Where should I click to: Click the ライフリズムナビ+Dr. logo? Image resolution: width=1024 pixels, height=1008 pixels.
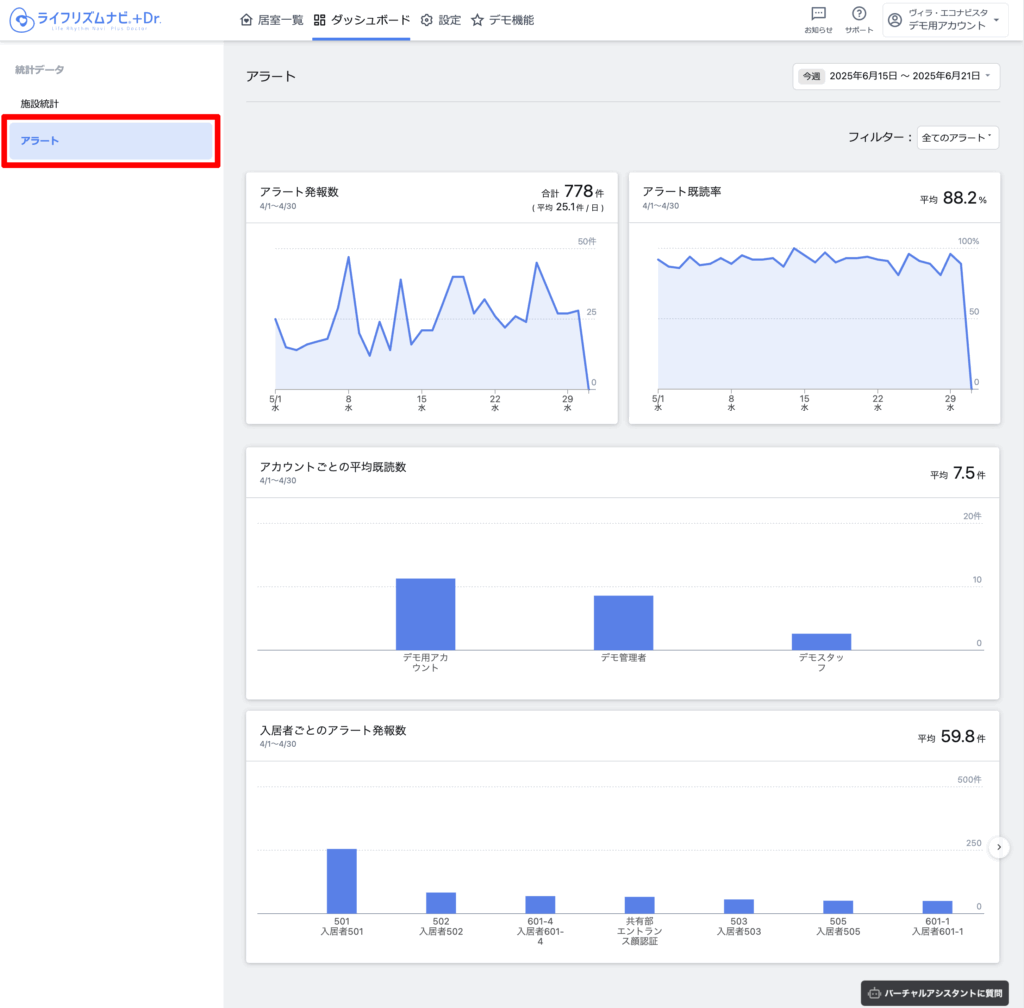[86, 20]
